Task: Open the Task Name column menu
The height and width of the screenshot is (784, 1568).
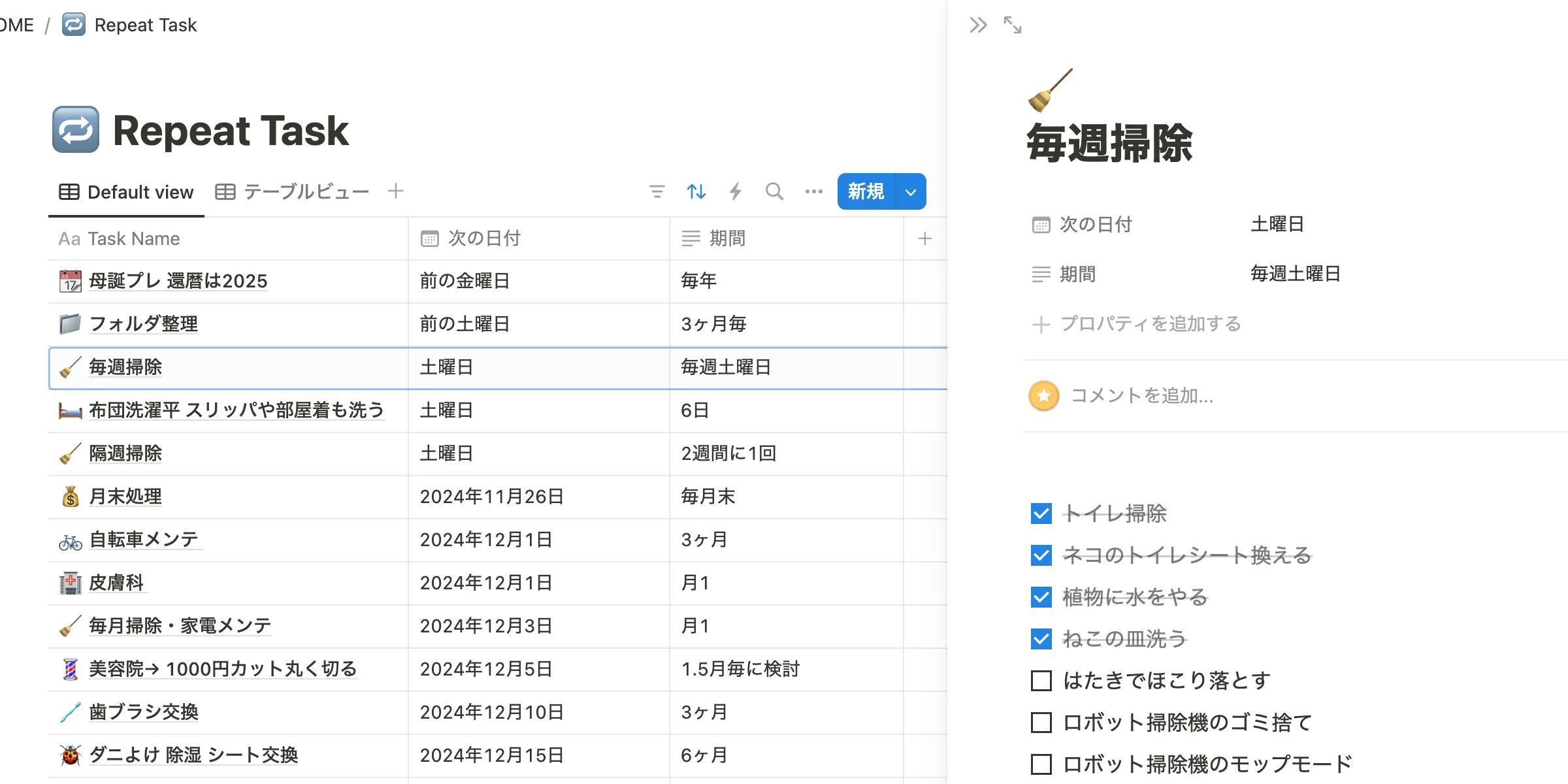Action: click(x=134, y=238)
